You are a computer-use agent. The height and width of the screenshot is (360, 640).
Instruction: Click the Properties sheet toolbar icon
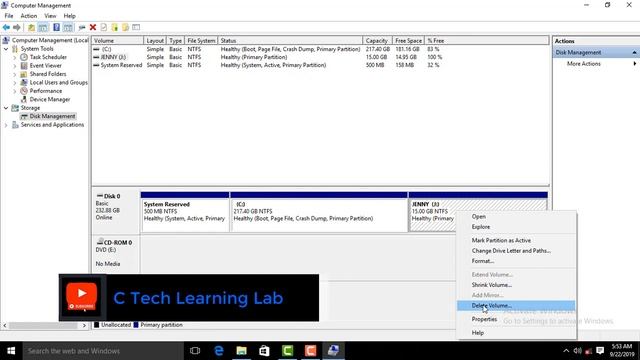(104, 27)
